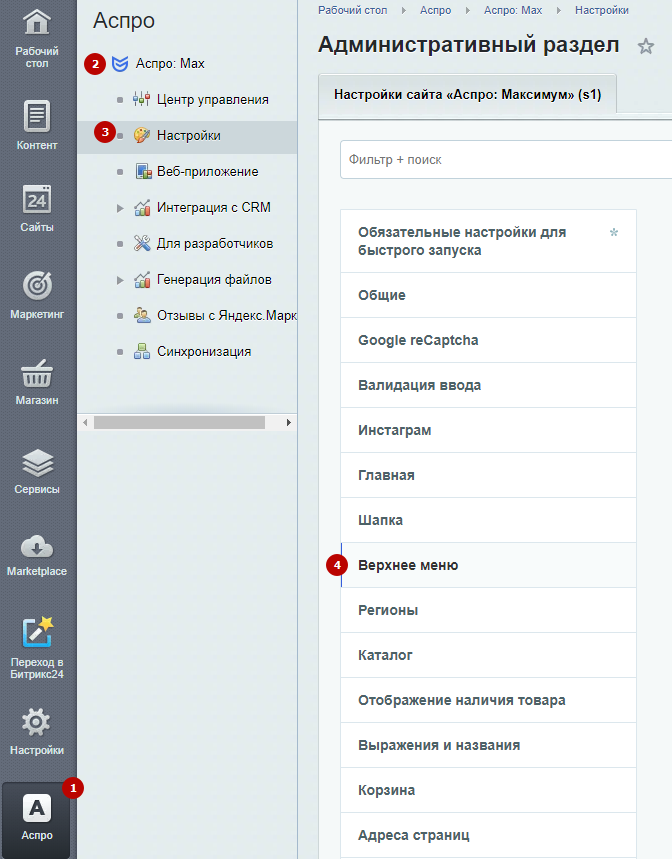Click the Генерация файлов chart icon
The image size is (672, 859).
[142, 279]
